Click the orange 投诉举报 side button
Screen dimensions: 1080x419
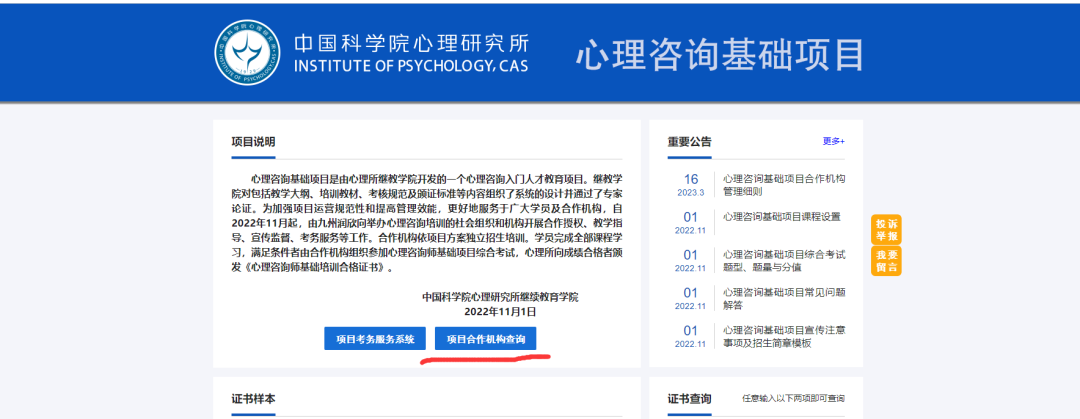[x=886, y=229]
